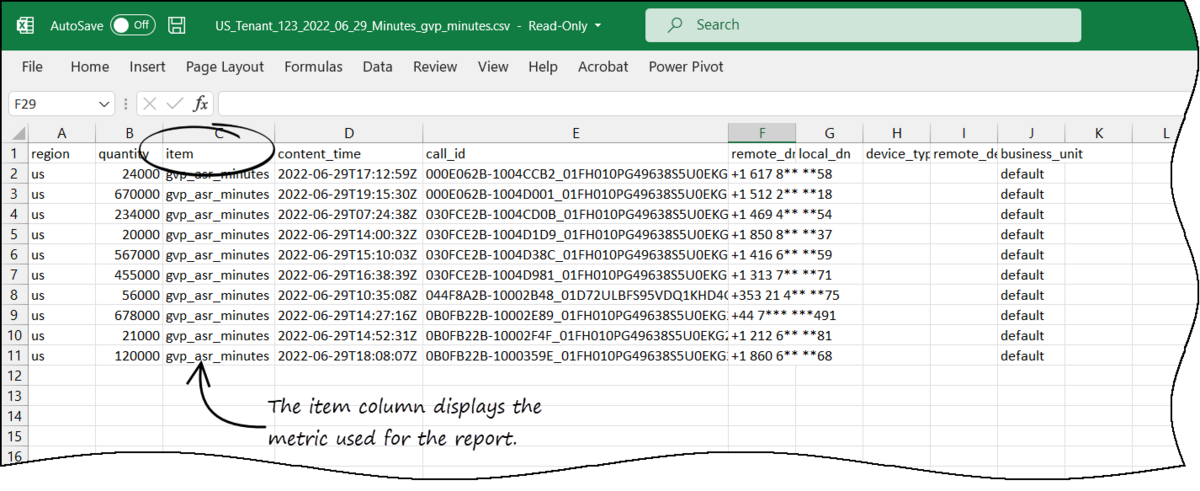Select call_id starting 000E062B-1004CCB2
This screenshot has width=1200, height=491.
[x=576, y=174]
